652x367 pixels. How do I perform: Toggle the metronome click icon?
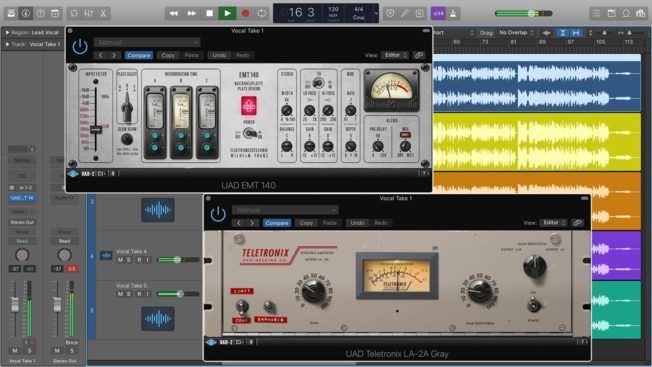tap(453, 13)
